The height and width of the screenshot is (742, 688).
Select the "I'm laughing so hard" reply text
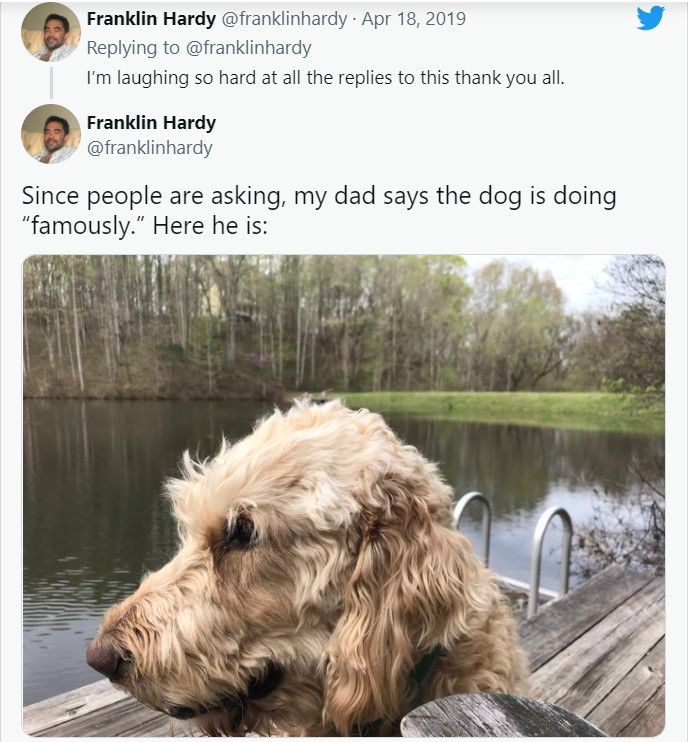325,77
